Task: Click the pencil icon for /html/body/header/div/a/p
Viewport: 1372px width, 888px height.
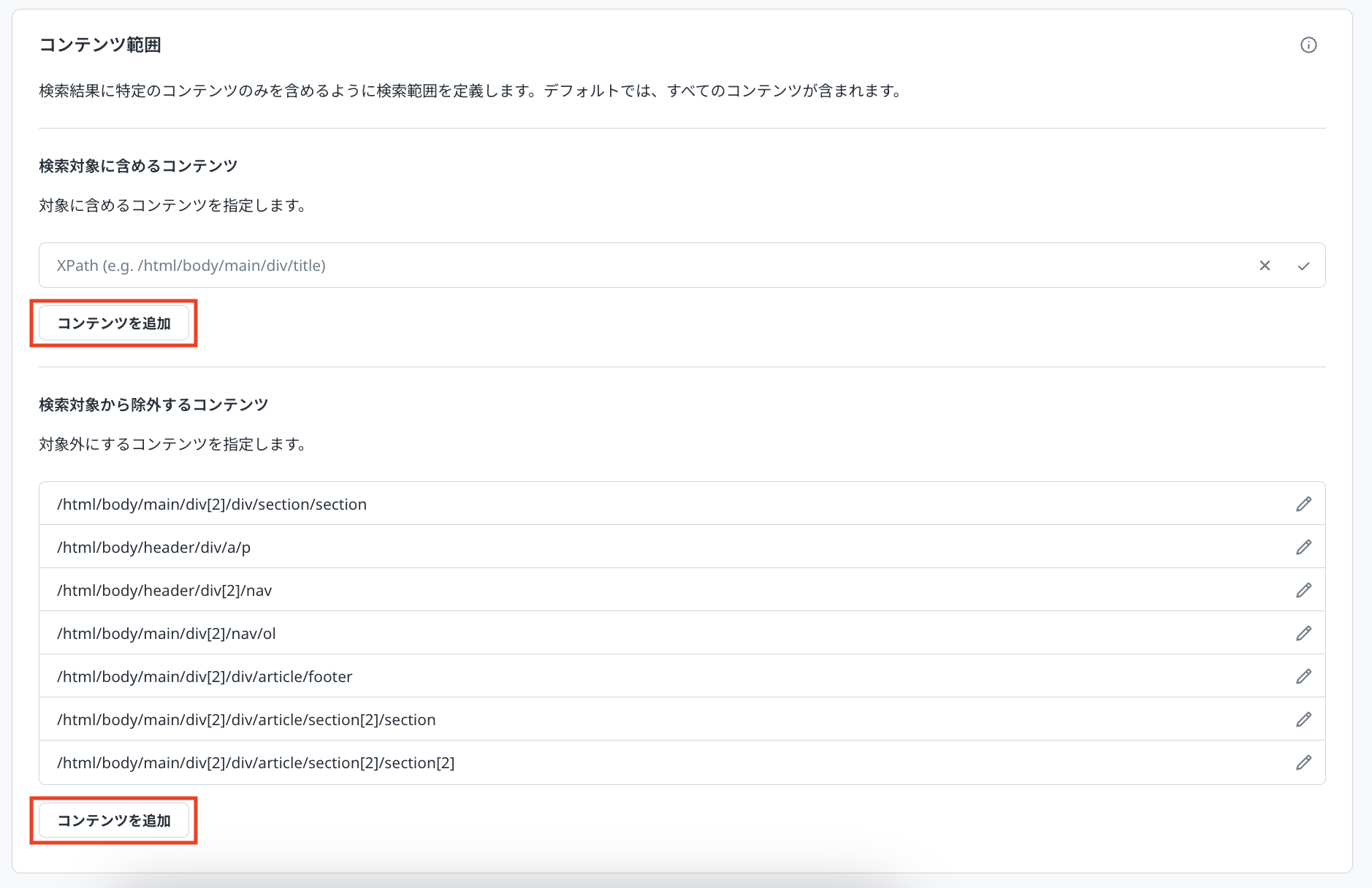Action: click(x=1303, y=547)
